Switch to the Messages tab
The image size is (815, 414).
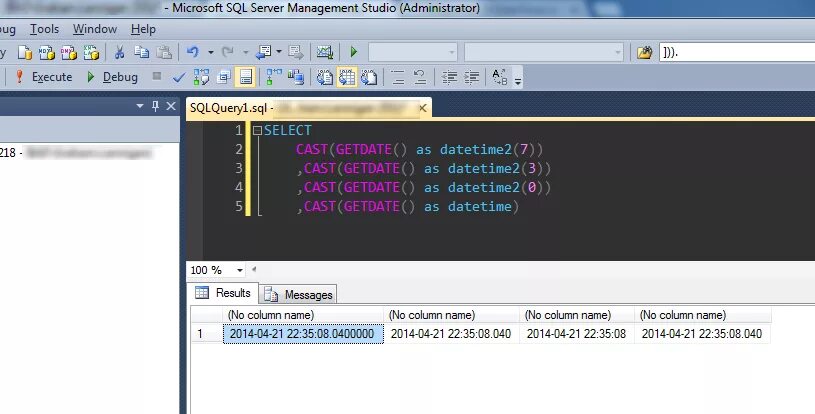point(298,295)
